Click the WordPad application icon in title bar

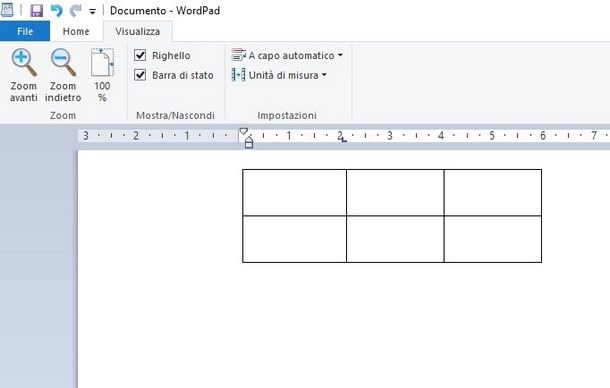[7, 11]
